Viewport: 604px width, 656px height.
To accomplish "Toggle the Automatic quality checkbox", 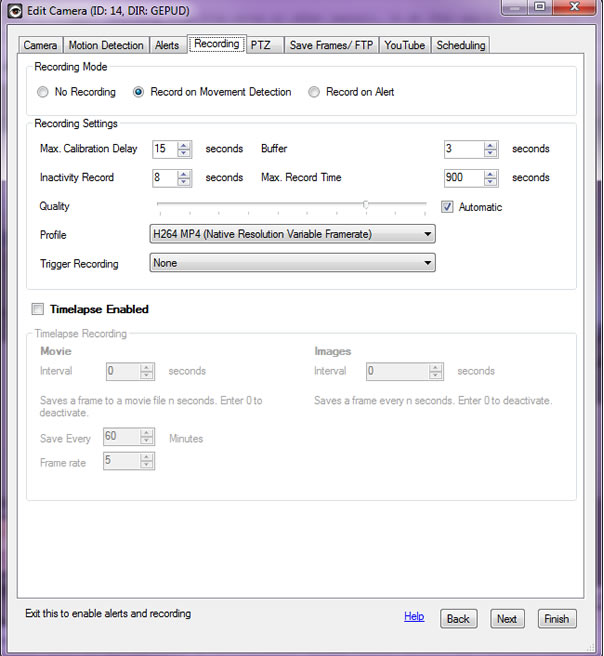I will (448, 207).
